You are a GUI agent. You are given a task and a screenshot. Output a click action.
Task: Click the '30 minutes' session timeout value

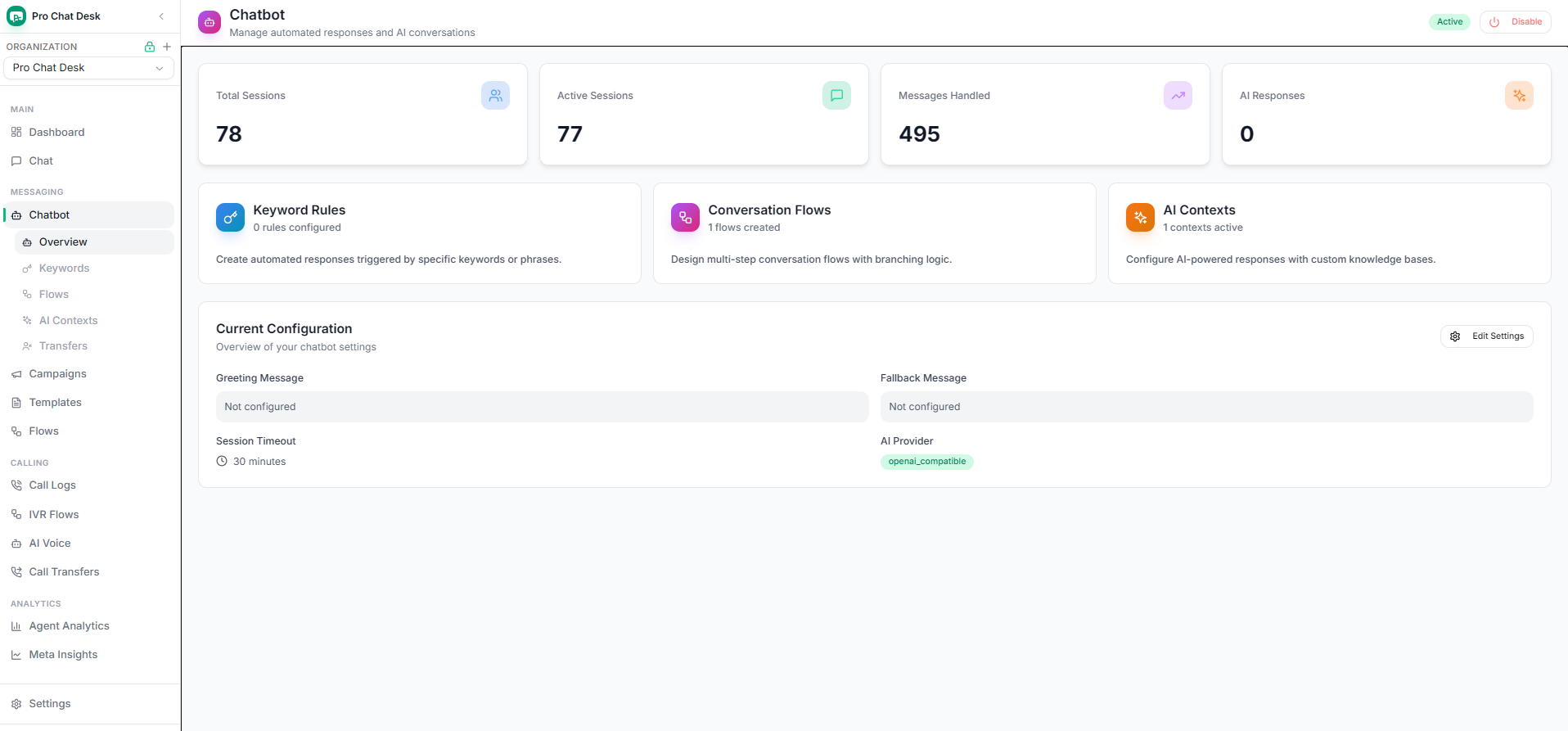[x=259, y=462]
